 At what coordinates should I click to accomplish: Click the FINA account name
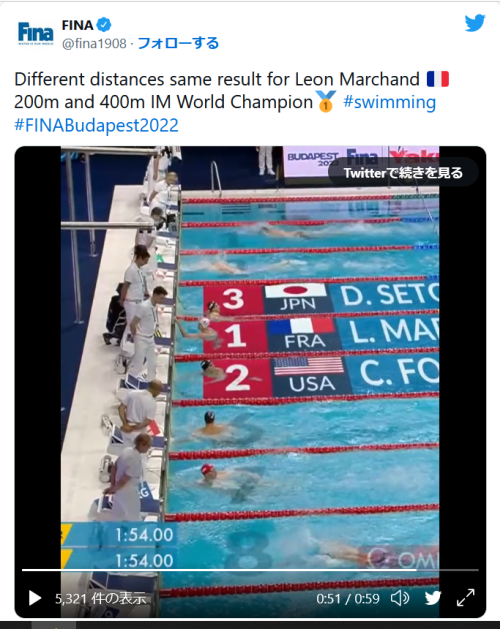click(77, 25)
